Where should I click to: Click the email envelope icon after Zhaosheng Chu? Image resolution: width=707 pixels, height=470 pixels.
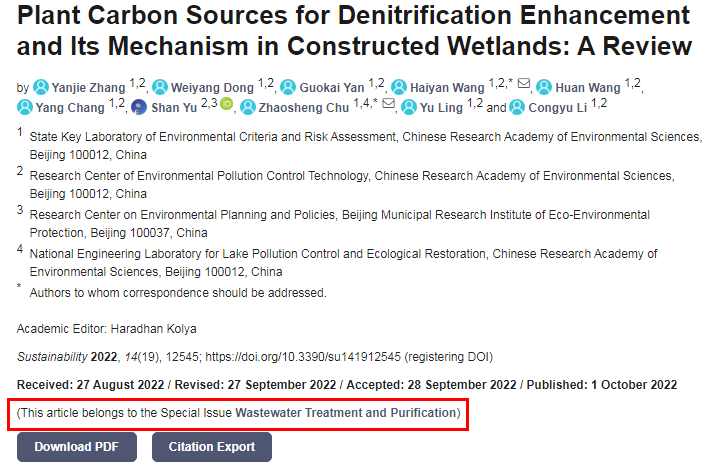389,106
